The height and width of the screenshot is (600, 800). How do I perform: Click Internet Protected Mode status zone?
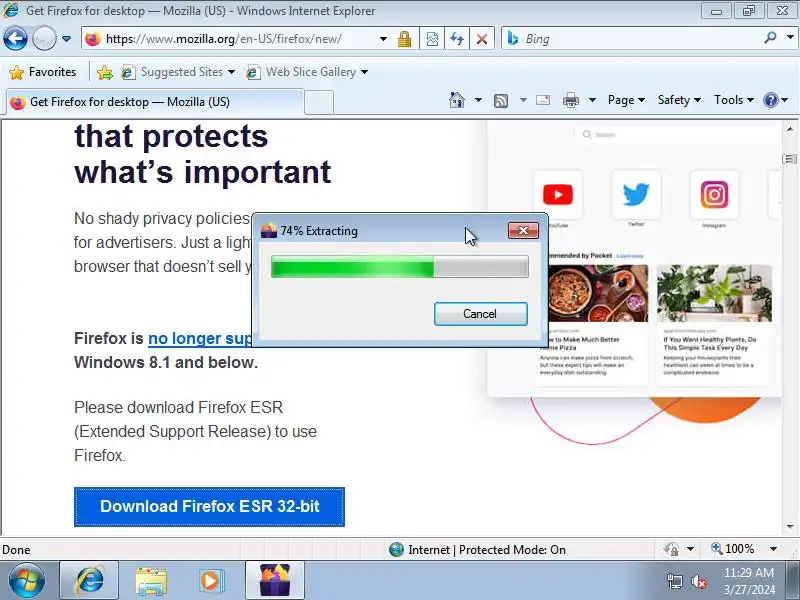click(477, 549)
